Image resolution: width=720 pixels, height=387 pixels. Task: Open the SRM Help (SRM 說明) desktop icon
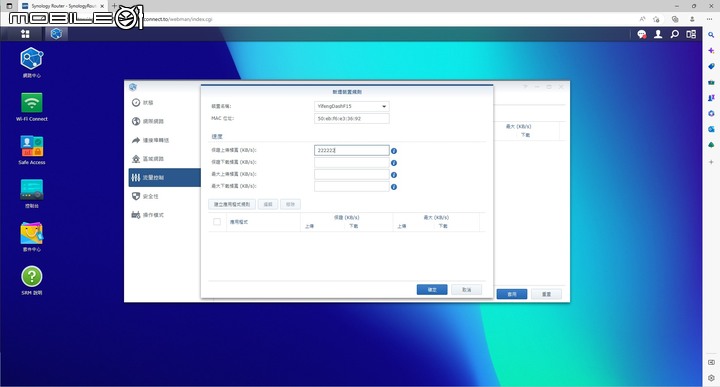pos(32,280)
